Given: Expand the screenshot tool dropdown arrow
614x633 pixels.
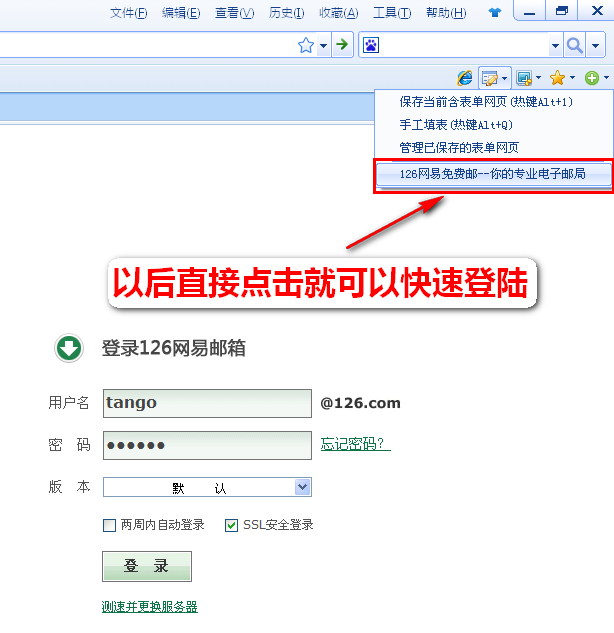Looking at the screenshot, I should (539, 77).
